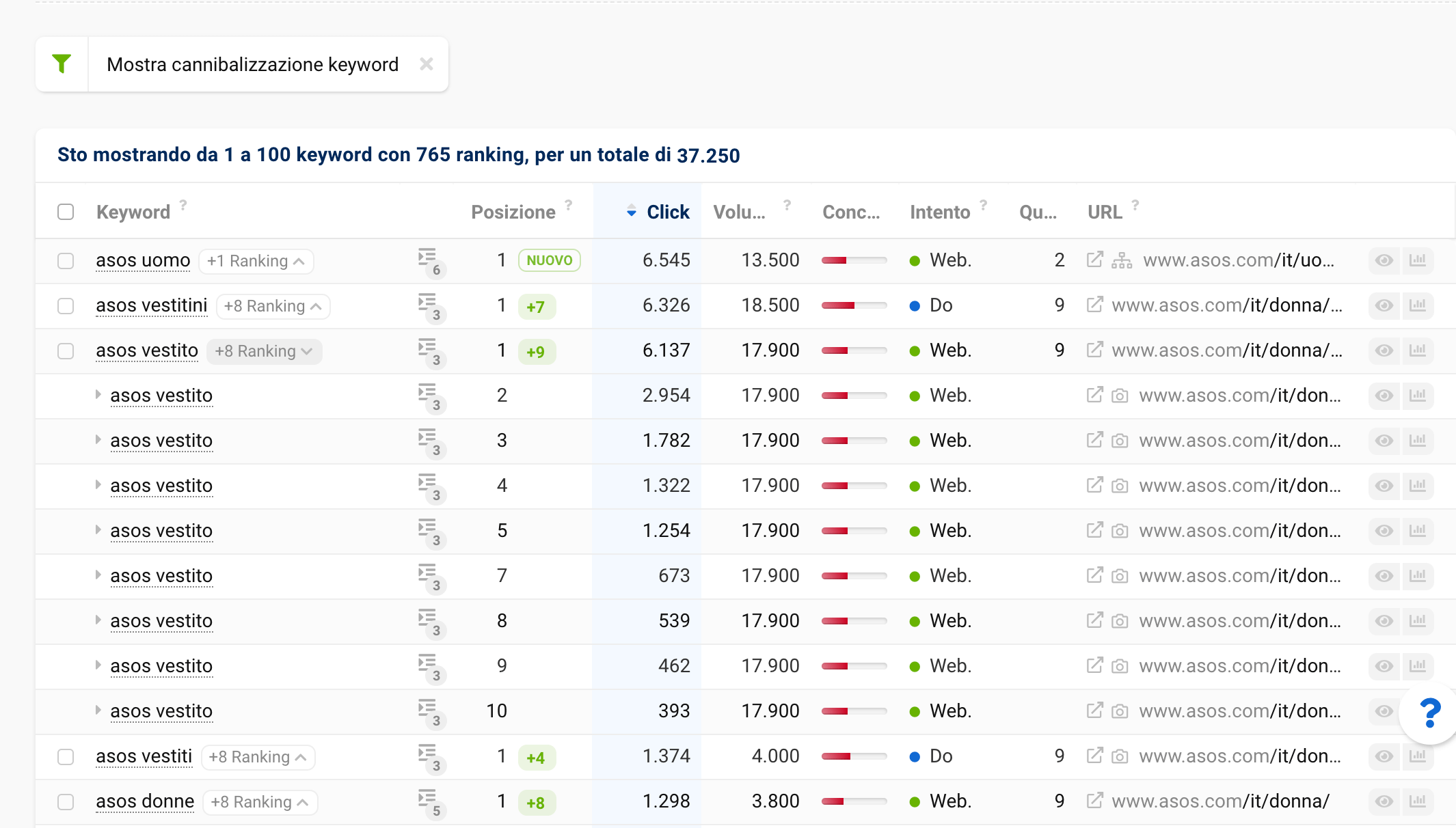The height and width of the screenshot is (828, 1456).
Task: Remove the cannibalizzazione keyword filter
Action: [x=427, y=64]
